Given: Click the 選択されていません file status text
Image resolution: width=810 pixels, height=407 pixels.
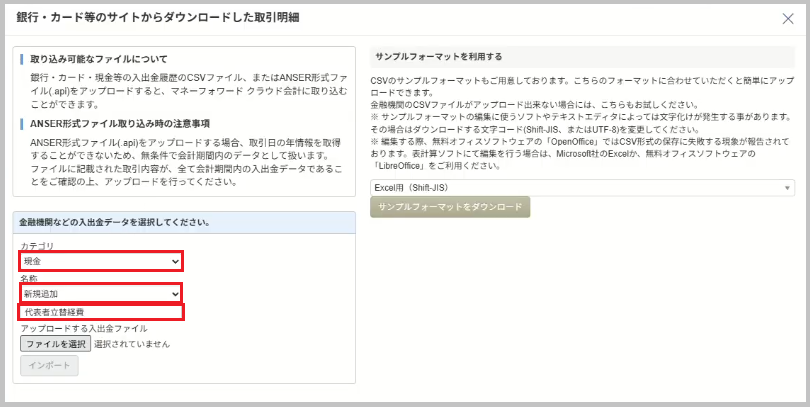Looking at the screenshot, I should (132, 344).
